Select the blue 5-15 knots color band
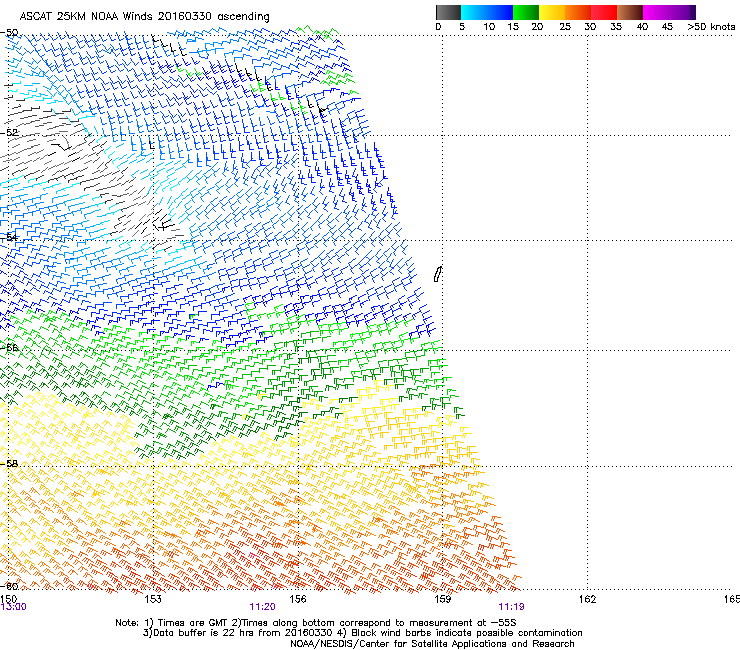 pyautogui.click(x=487, y=12)
